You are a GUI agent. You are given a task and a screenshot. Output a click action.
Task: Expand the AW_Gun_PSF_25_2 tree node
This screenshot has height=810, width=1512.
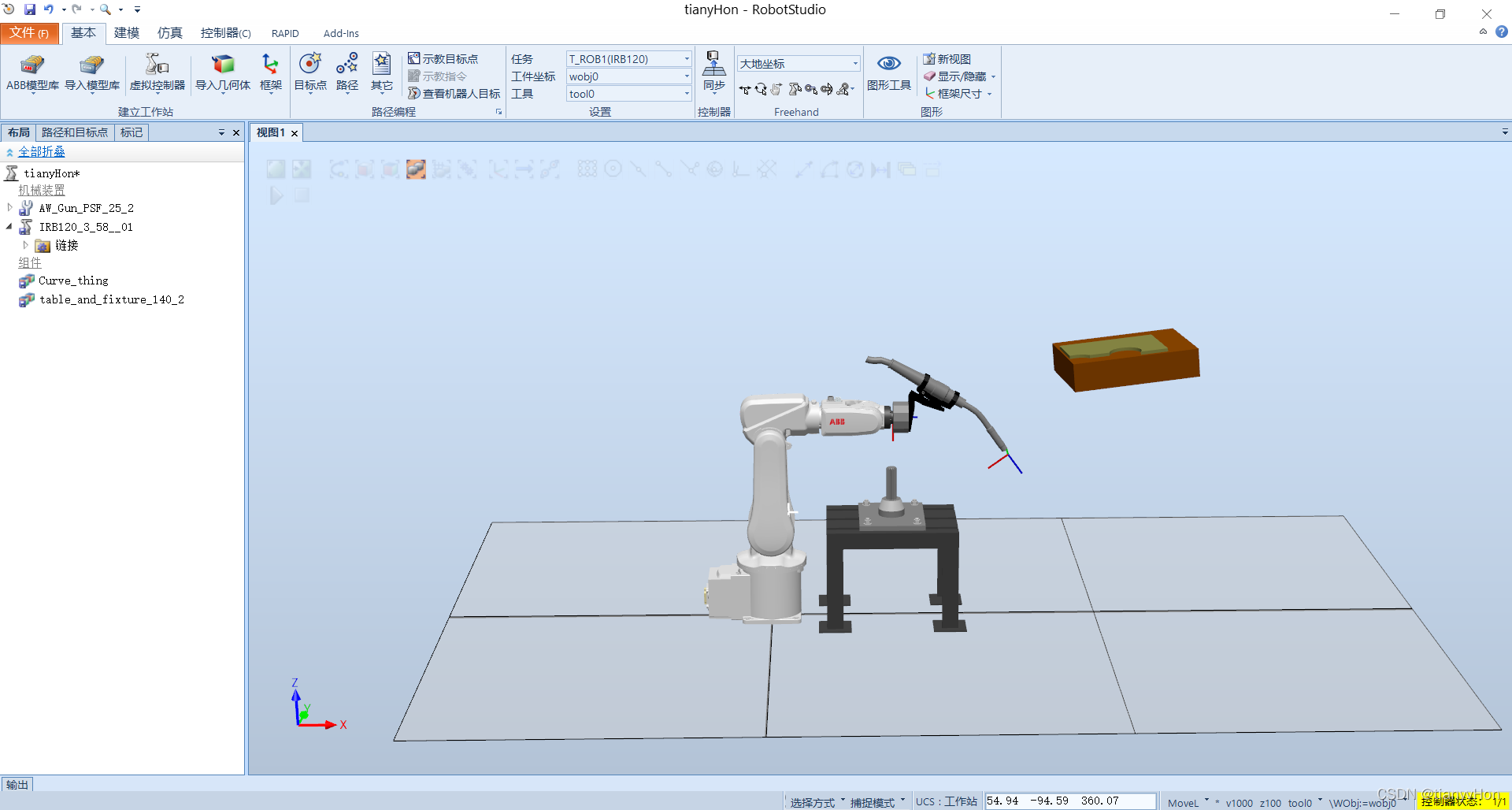pyautogui.click(x=9, y=208)
